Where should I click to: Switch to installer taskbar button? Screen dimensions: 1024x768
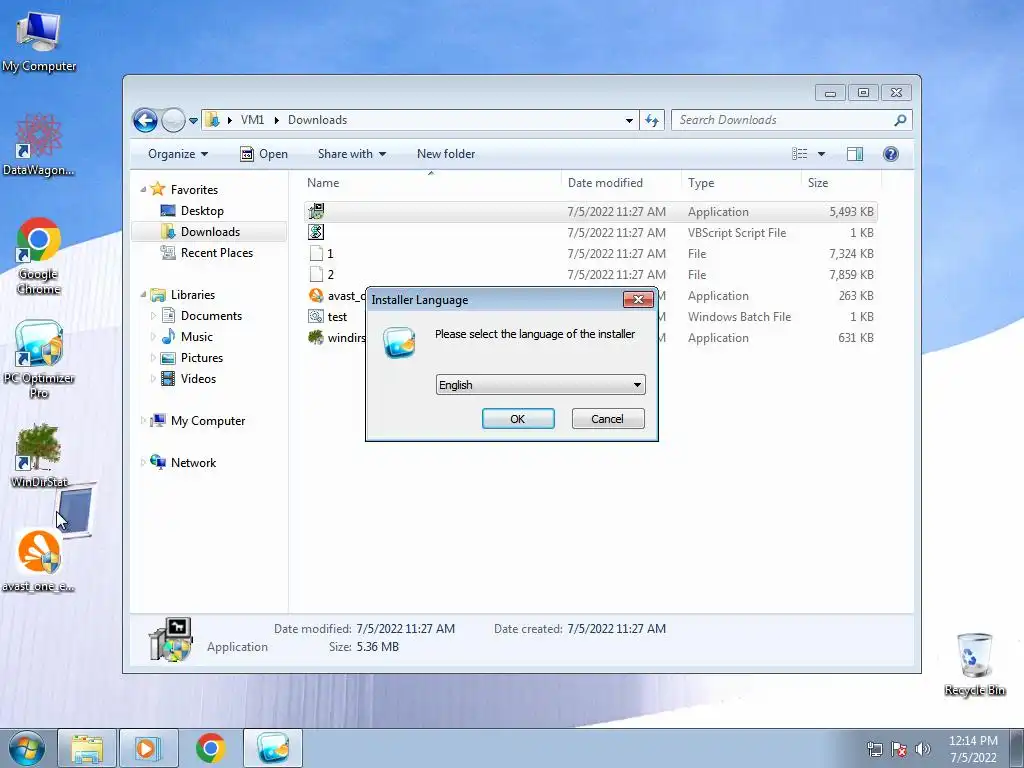272,748
